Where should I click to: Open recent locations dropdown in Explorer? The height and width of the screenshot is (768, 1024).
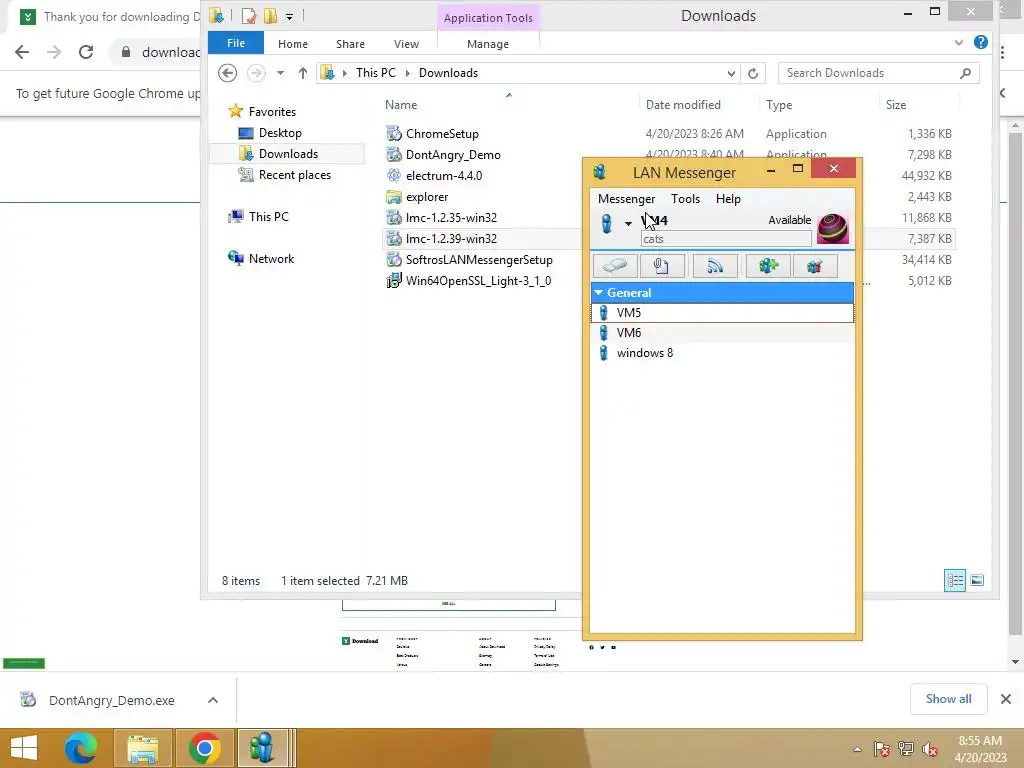[x=280, y=73]
